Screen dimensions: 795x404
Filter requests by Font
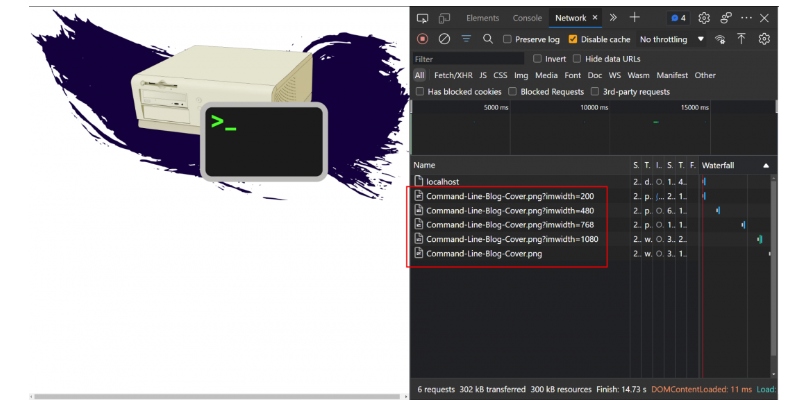coord(572,76)
